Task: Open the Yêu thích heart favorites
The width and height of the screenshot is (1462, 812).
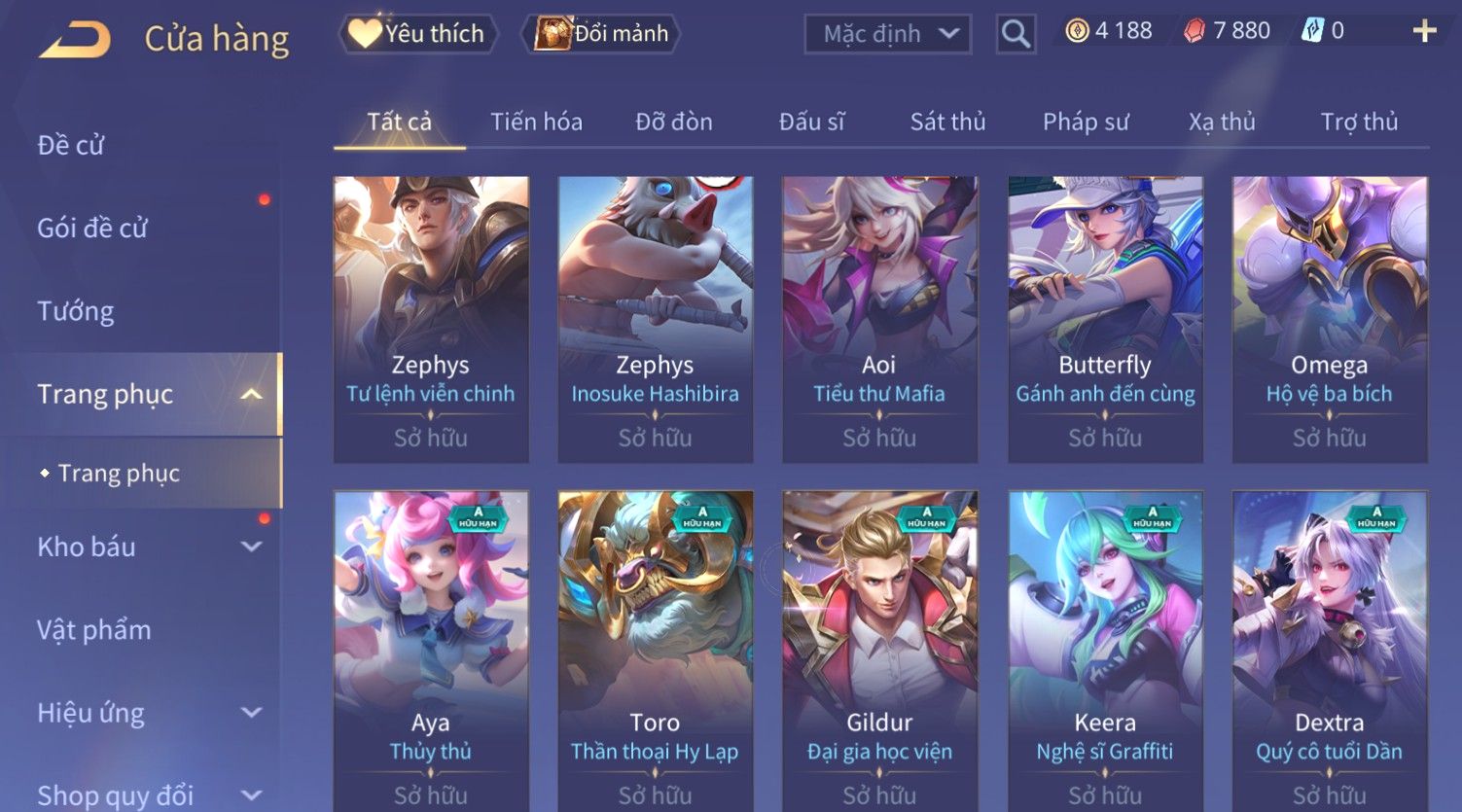Action: click(x=417, y=34)
